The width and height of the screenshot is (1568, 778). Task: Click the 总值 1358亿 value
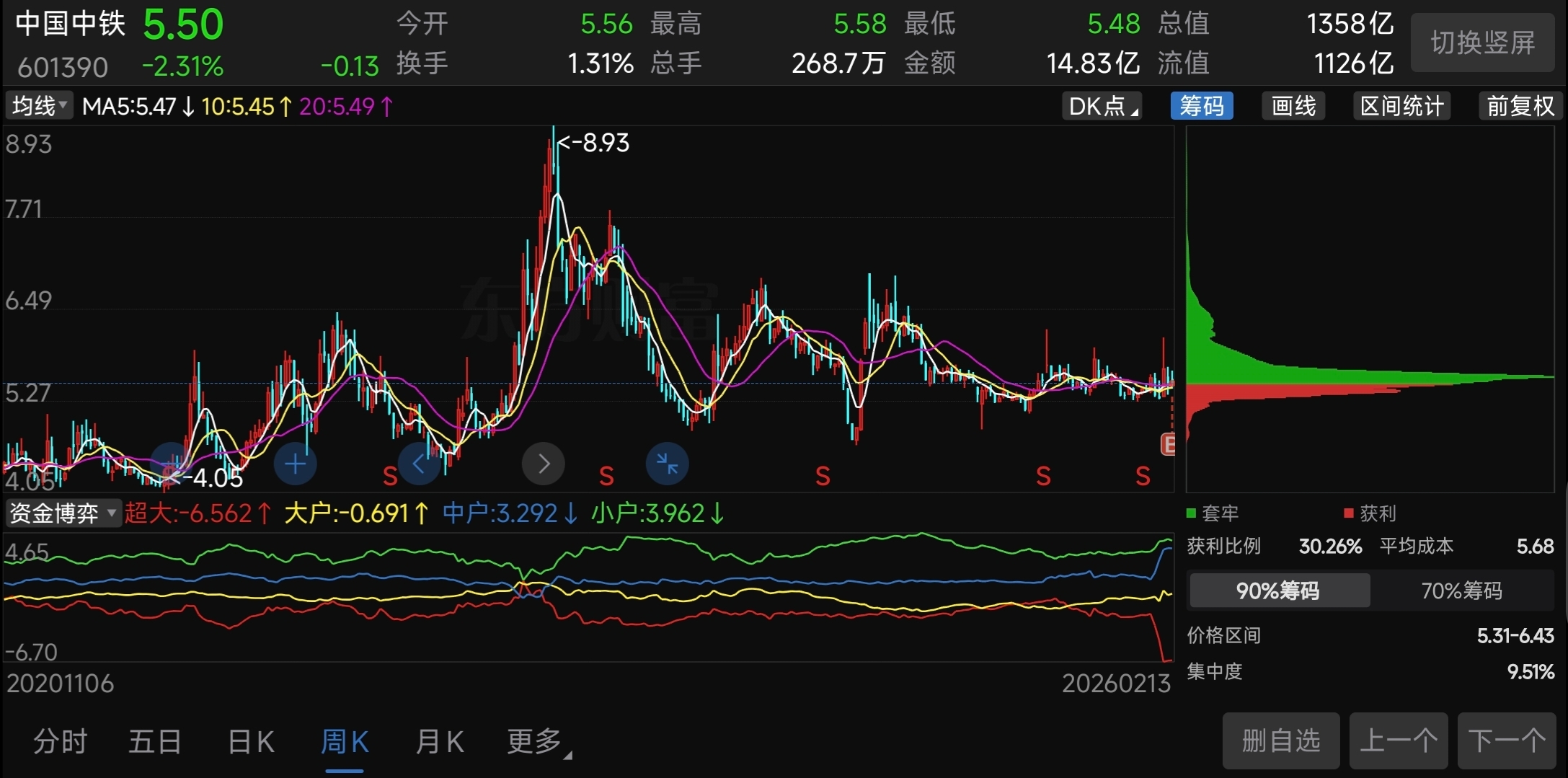pos(1350,25)
